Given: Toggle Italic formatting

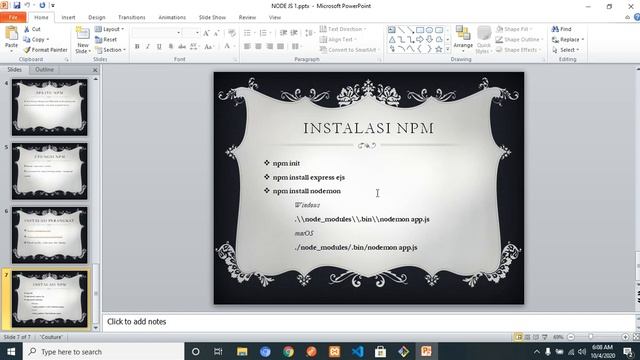Looking at the screenshot, I should click(148, 47).
